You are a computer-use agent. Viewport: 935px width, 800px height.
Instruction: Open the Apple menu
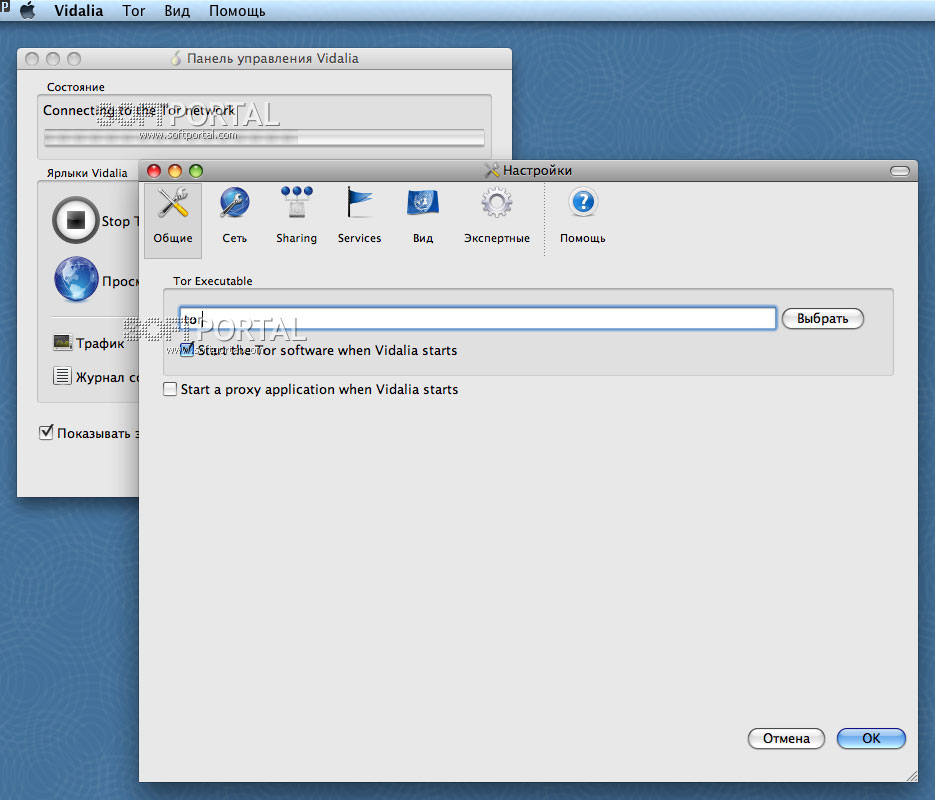pos(27,10)
